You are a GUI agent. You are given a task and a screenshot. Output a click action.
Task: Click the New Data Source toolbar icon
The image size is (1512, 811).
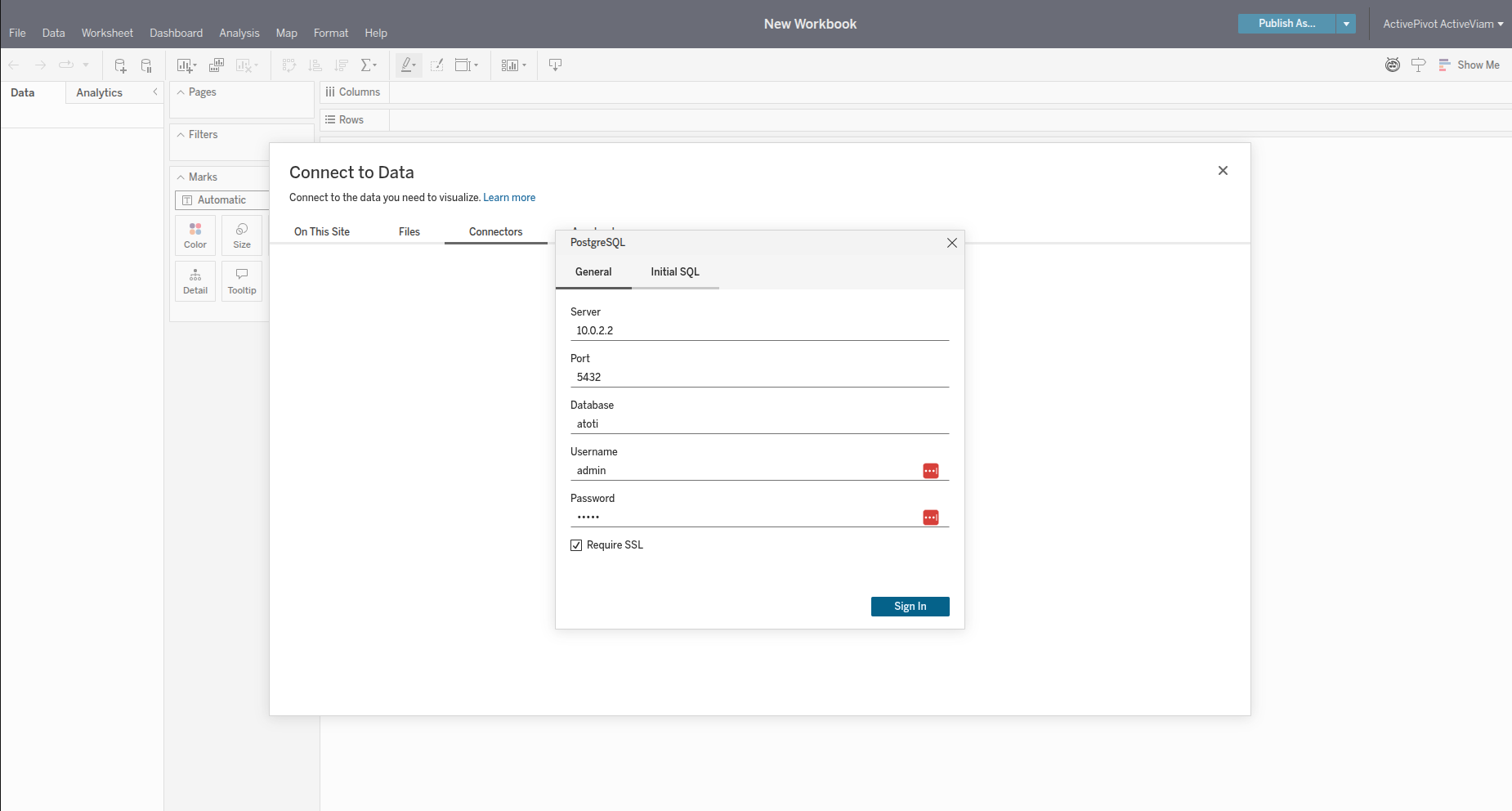pos(120,65)
